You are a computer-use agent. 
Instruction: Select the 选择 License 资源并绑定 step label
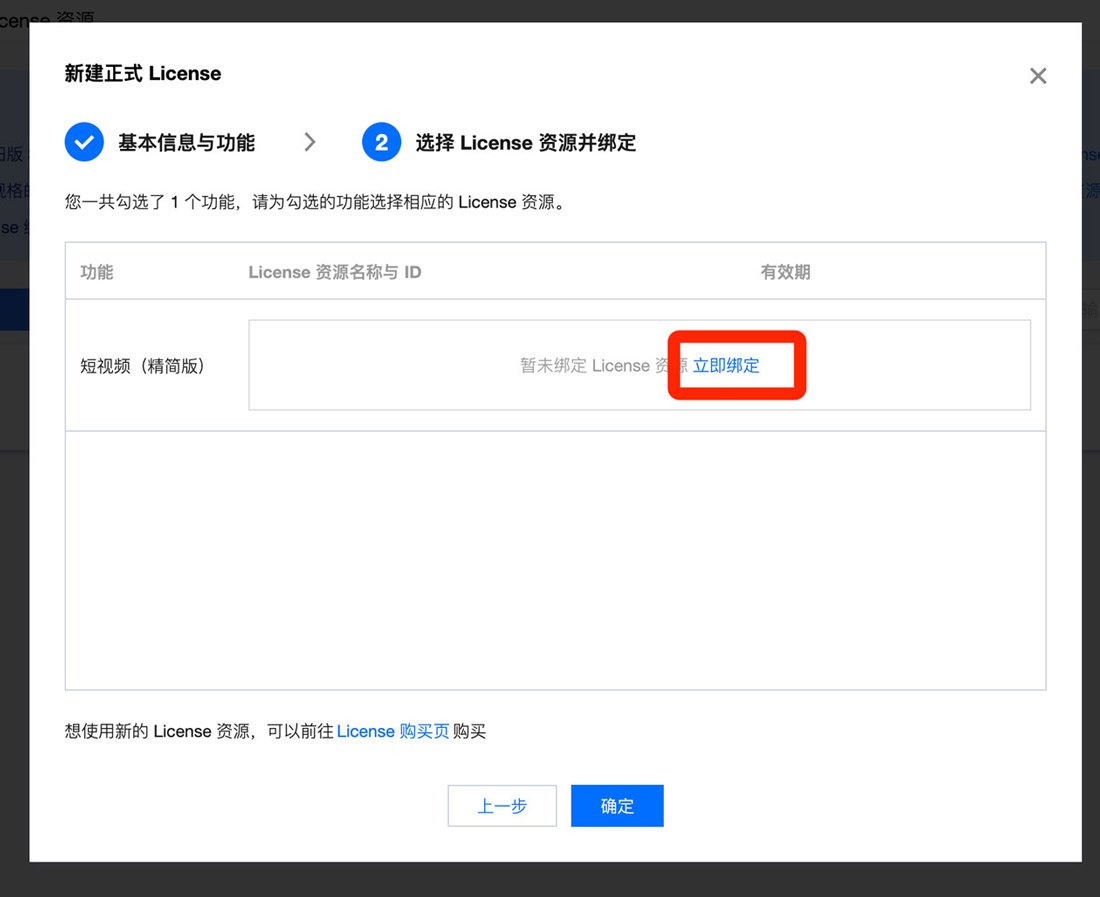(x=525, y=143)
